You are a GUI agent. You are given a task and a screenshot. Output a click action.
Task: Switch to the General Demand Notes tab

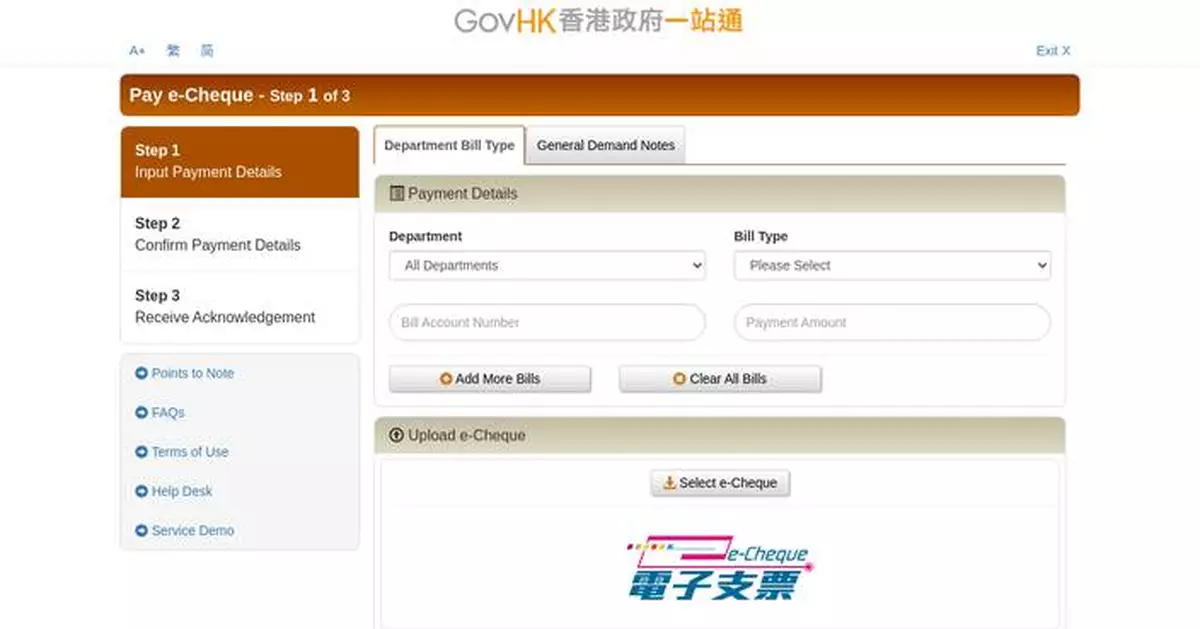[606, 145]
